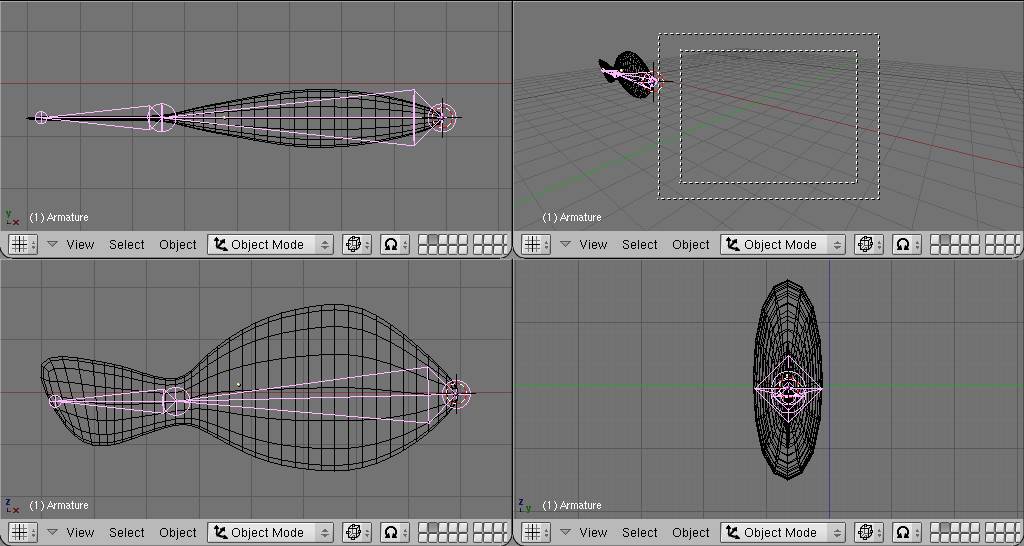Open window type selector in perspective viewport header
1024x546 pixels.
click(x=536, y=244)
